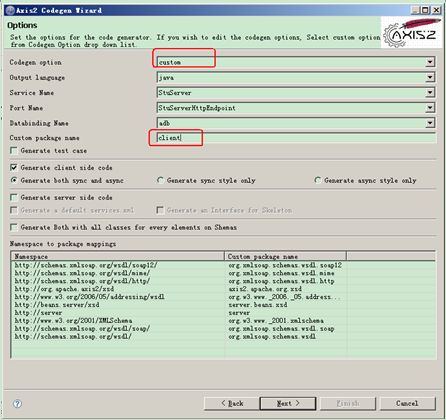Select the 2001/XMLSchema namespace row
The width and height of the screenshot is (446, 420).
pyautogui.click(x=223, y=320)
